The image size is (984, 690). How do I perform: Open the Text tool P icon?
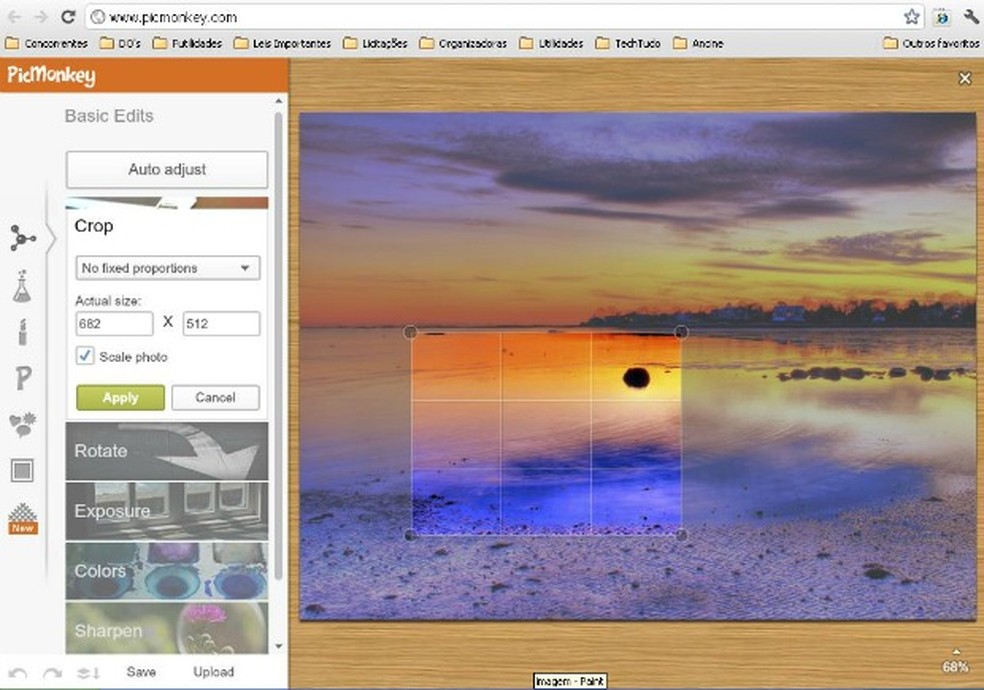coord(22,378)
